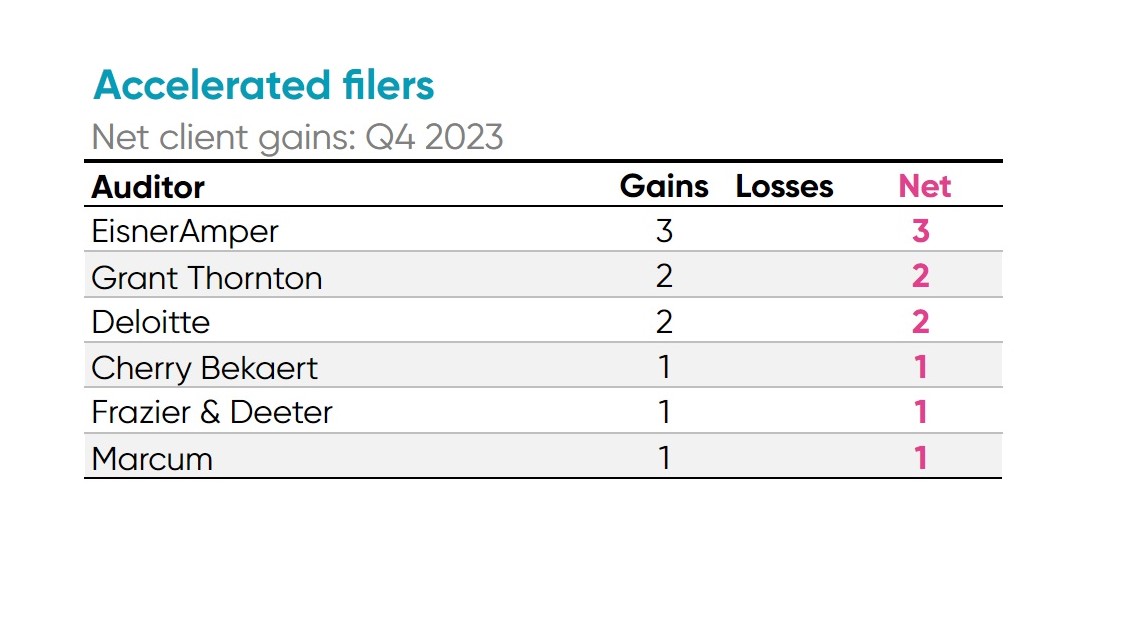1128x626 pixels.
Task: Select Marcum's pink Net value
Action: tap(921, 458)
